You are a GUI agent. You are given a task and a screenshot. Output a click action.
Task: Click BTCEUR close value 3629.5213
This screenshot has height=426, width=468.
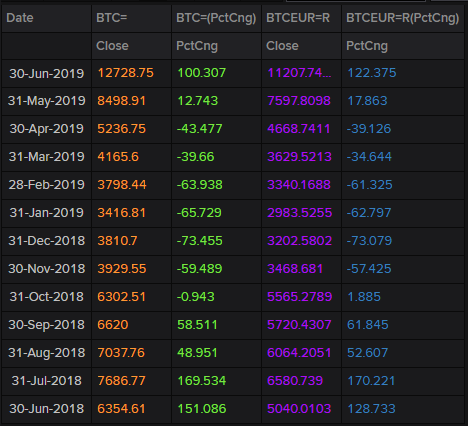tap(299, 157)
